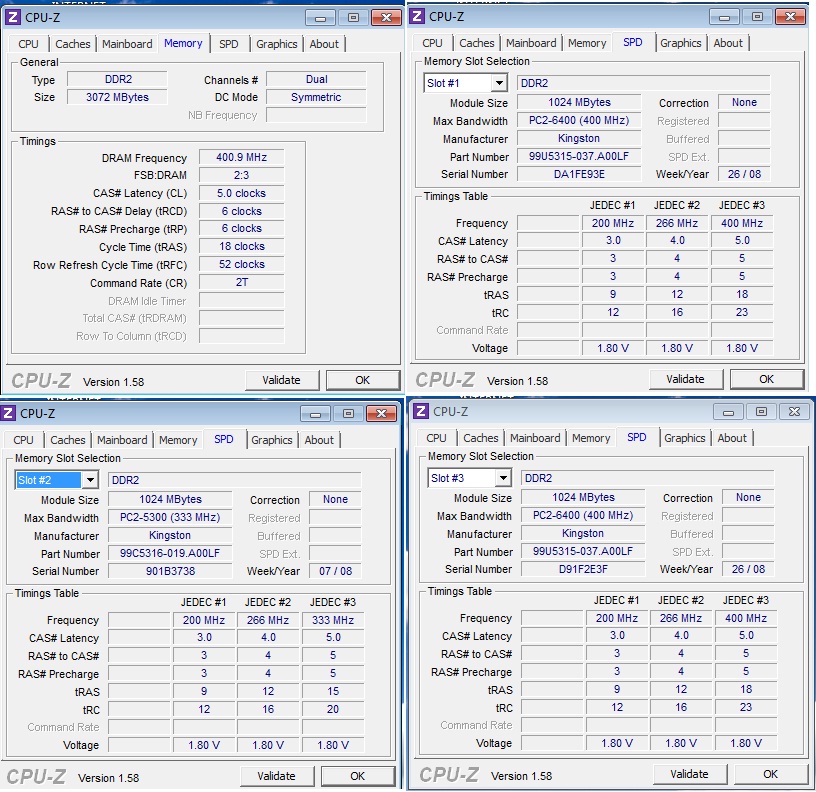This screenshot has height=792, width=816.
Task: Click Validate in Slot #1 window
Action: tap(685, 379)
